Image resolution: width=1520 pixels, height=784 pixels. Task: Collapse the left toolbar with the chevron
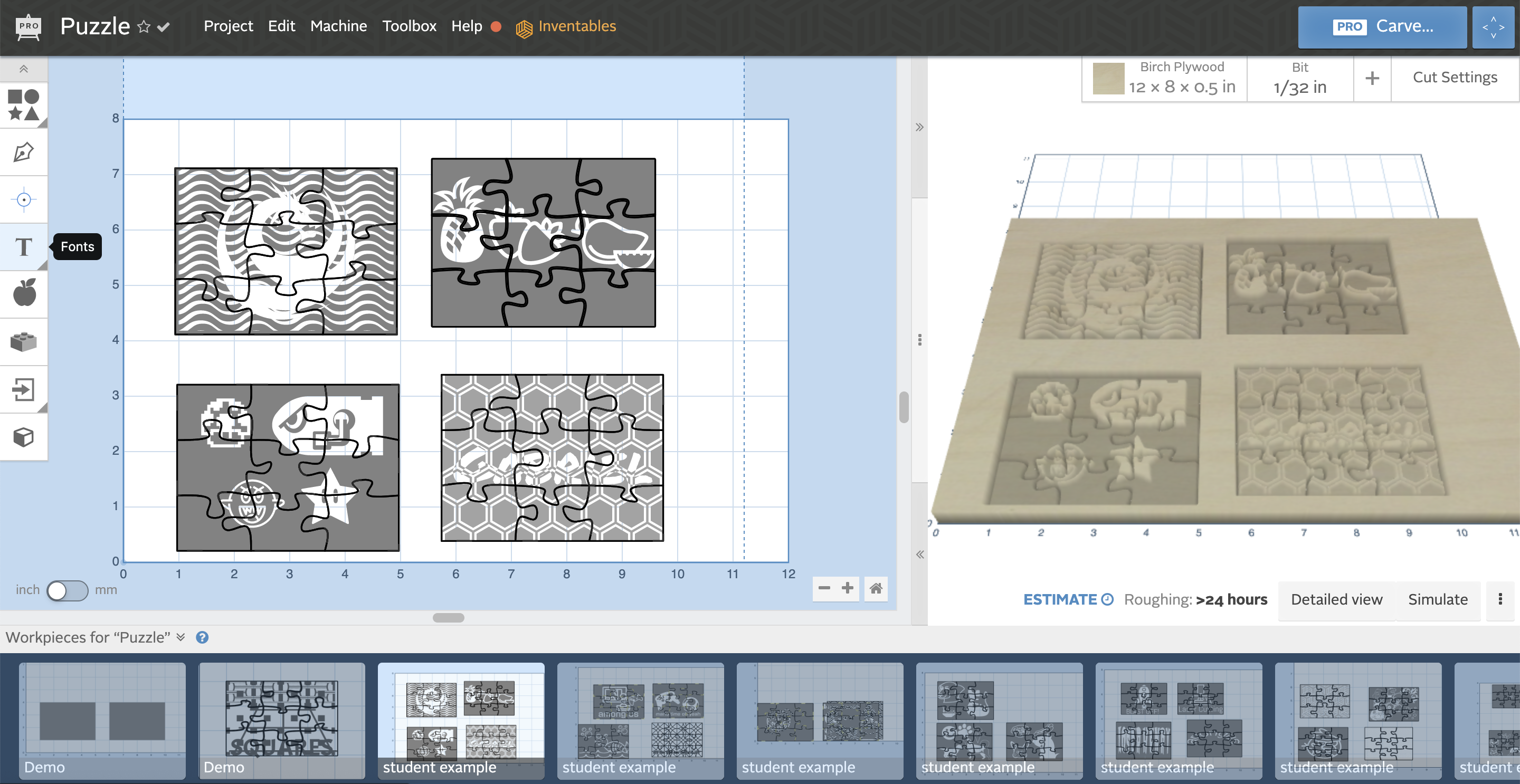[24, 69]
